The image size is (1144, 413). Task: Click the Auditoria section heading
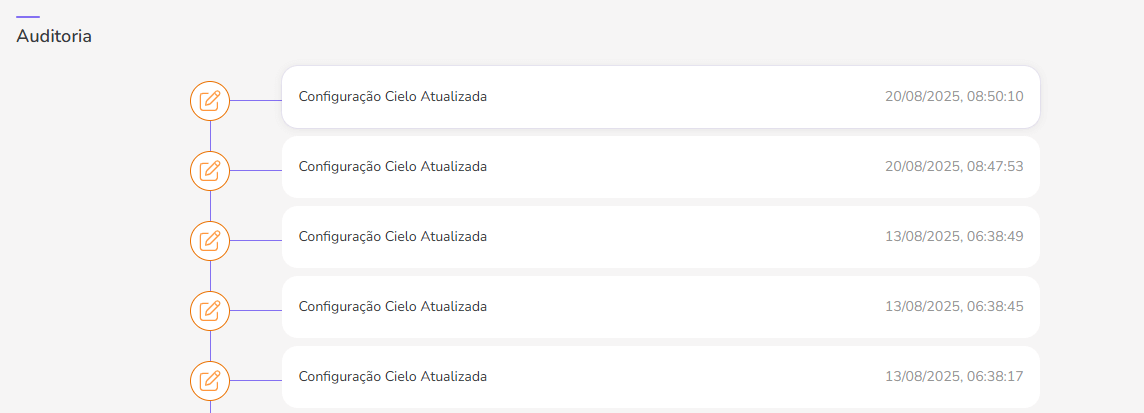[54, 36]
